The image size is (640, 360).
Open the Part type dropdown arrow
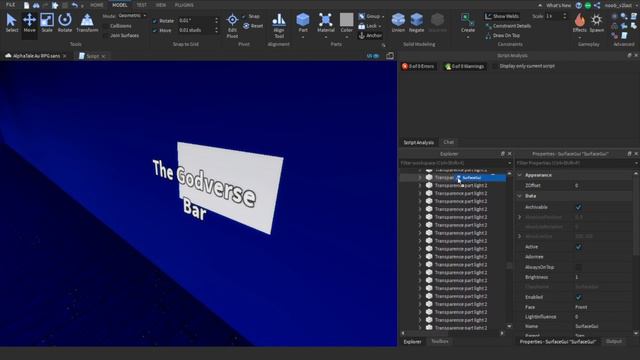pyautogui.click(x=303, y=37)
